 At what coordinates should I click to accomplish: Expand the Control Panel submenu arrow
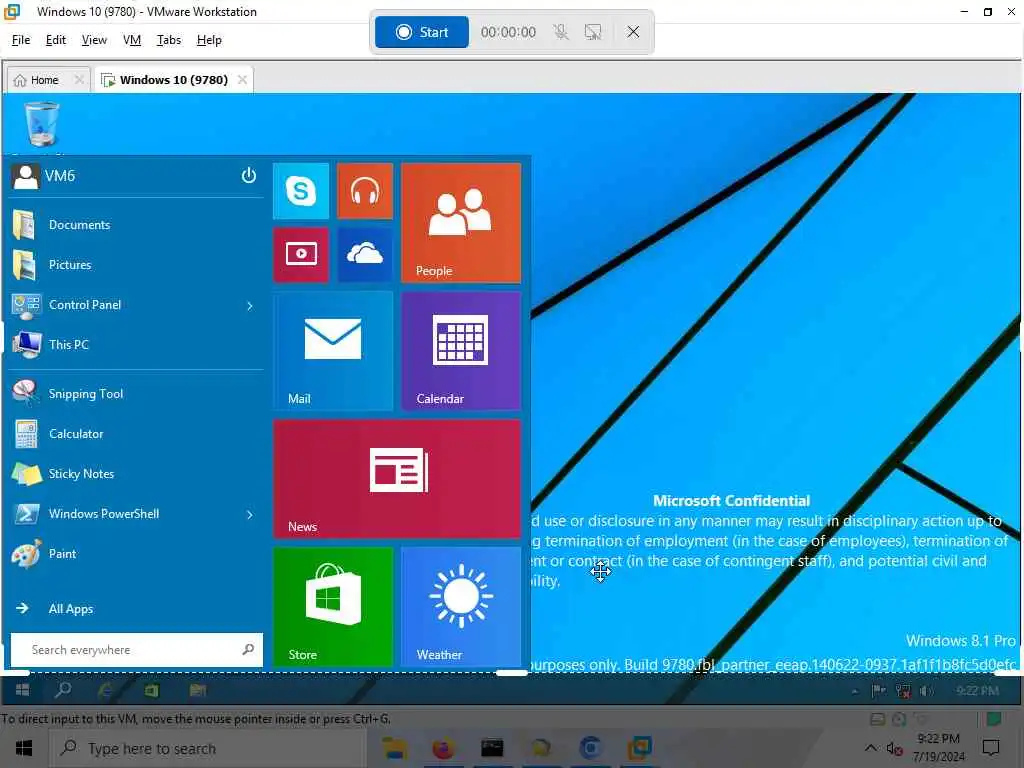click(x=249, y=306)
